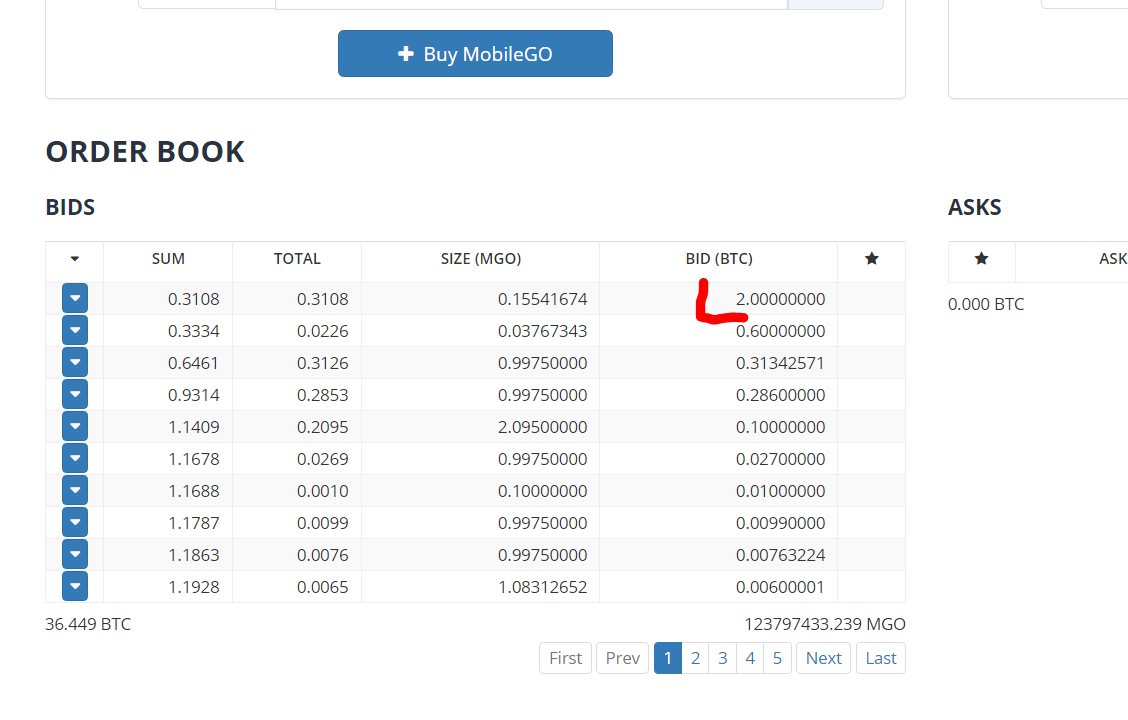
Task: Open dropdown for the 0.60000000 bid row
Action: click(75, 330)
